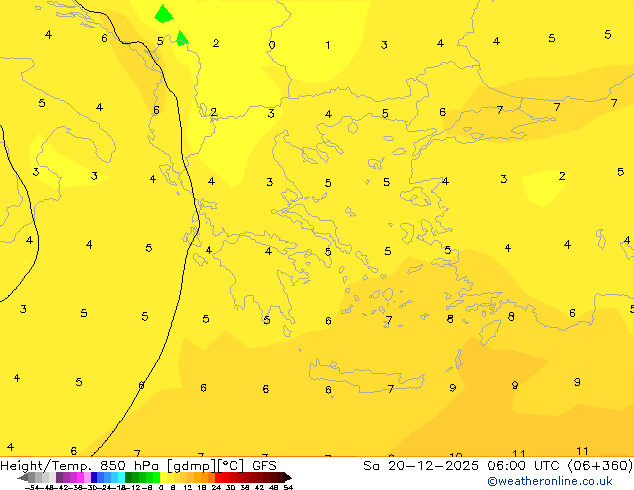Click the smaller green triangle patch on the map
The image size is (634, 490).
pos(182,38)
